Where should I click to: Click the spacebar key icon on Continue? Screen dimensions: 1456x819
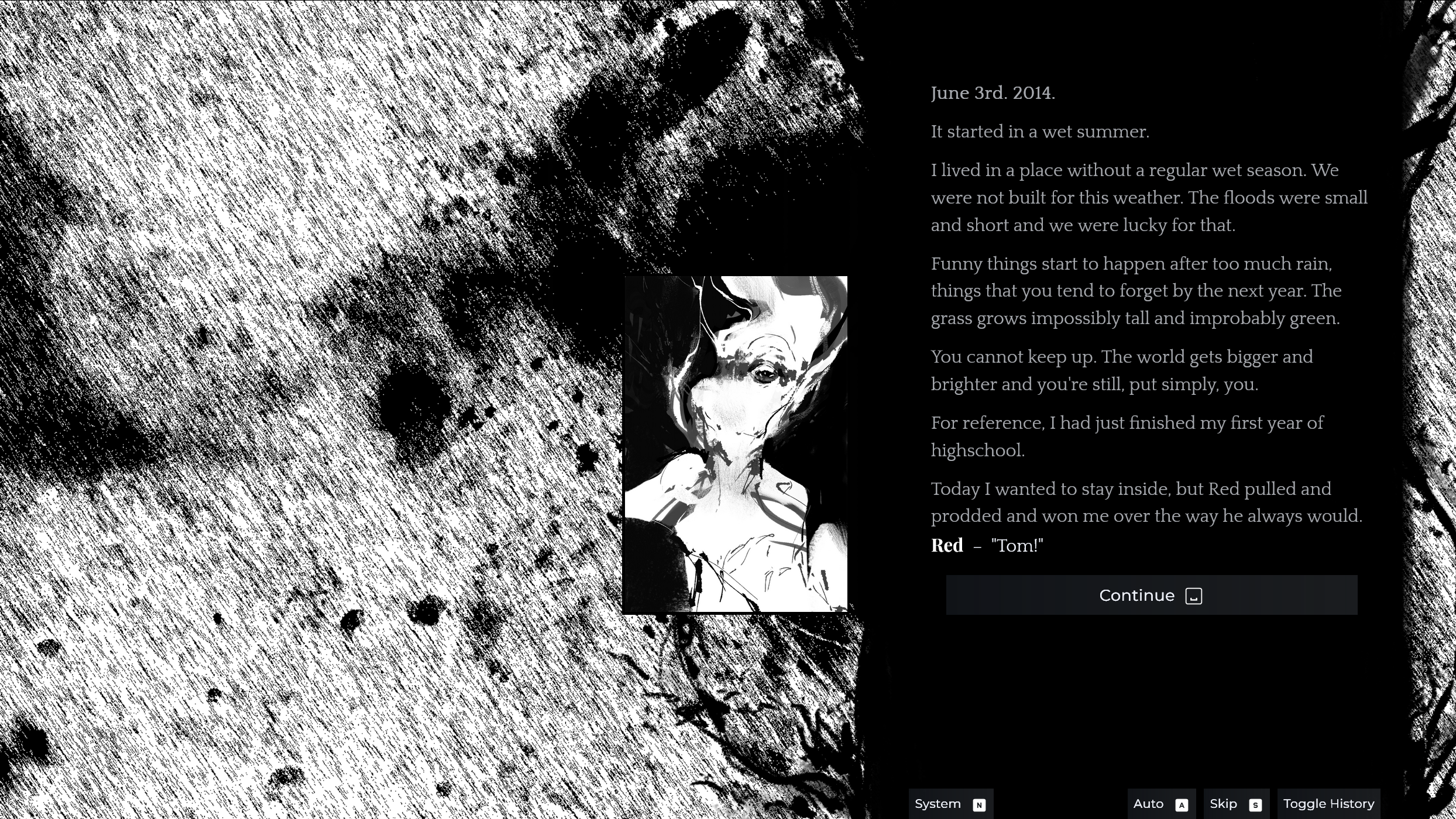click(x=1193, y=596)
